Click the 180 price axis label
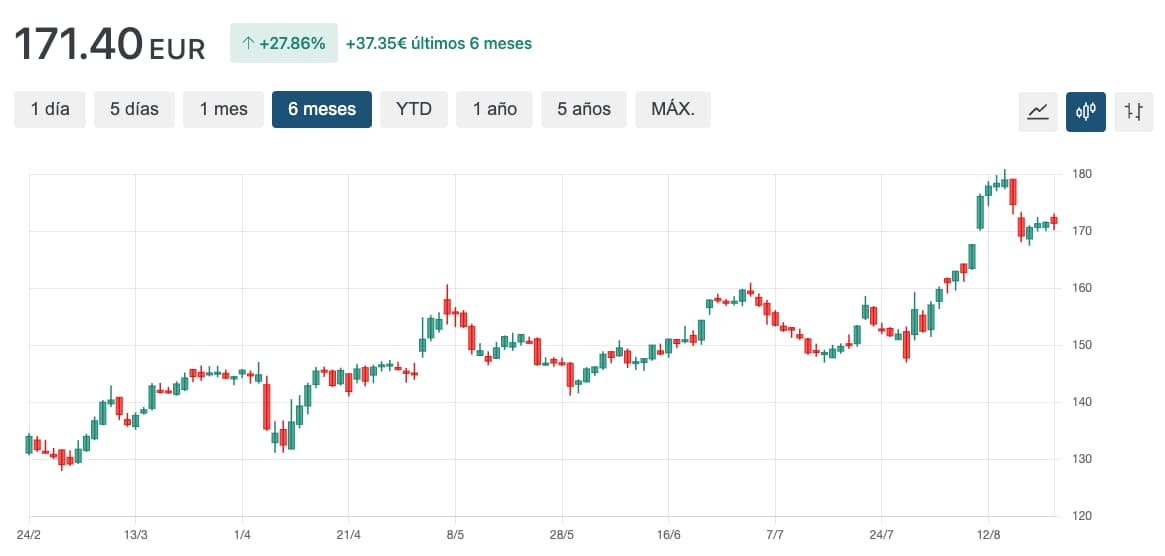The width and height of the screenshot is (1165, 556). click(1082, 174)
